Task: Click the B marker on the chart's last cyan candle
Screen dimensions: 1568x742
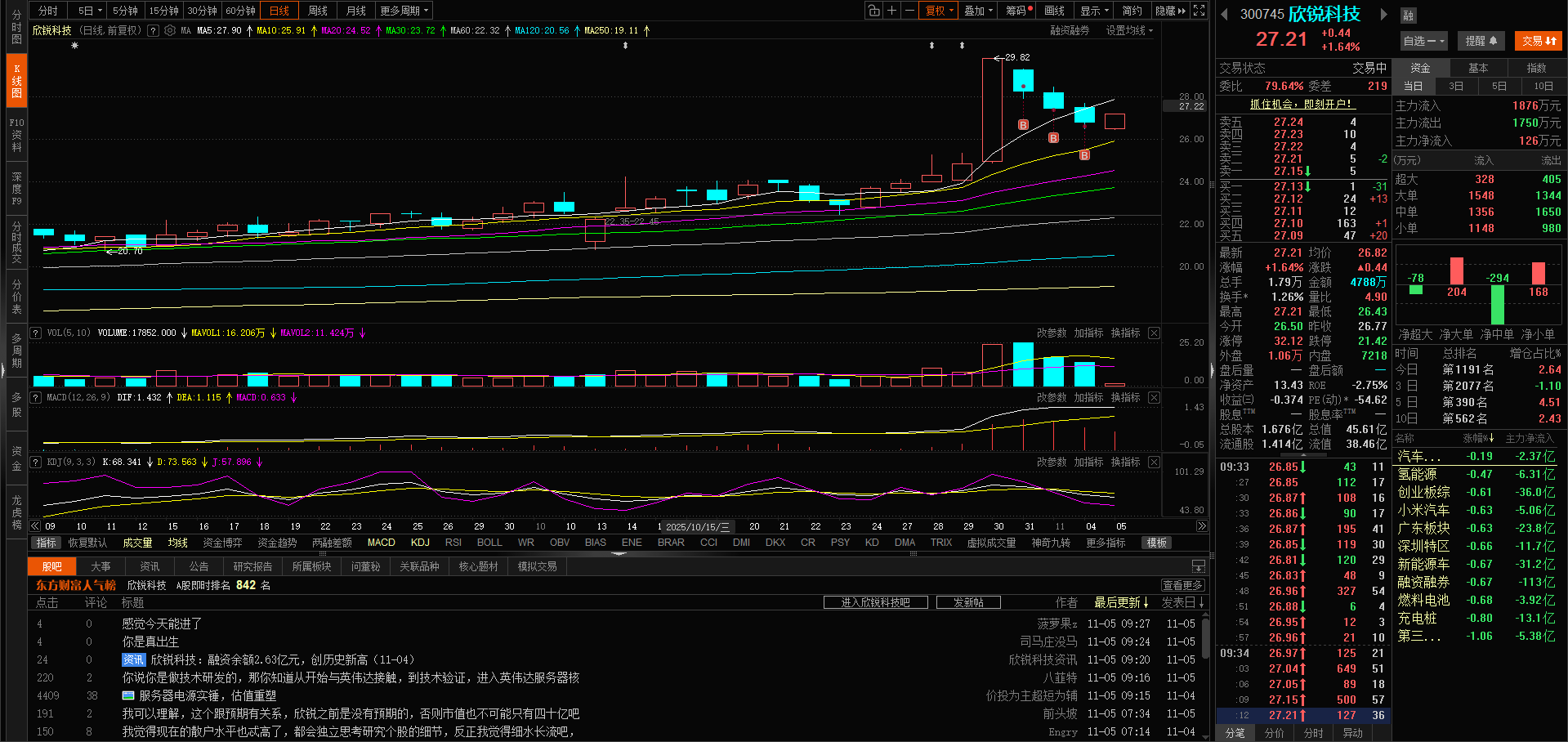Action: (x=1084, y=155)
